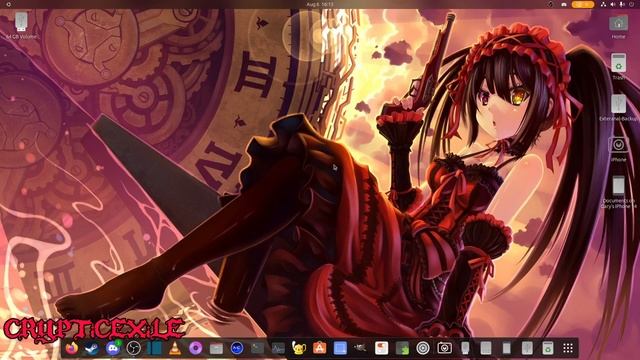Open Documents on Gary's iPhone 14
Screen dimensions: 640x360
coord(618,192)
